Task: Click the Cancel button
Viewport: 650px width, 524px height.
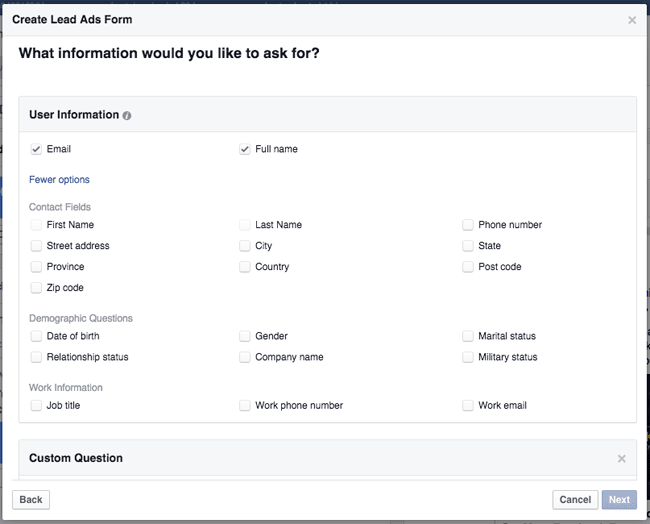Action: pyautogui.click(x=575, y=500)
